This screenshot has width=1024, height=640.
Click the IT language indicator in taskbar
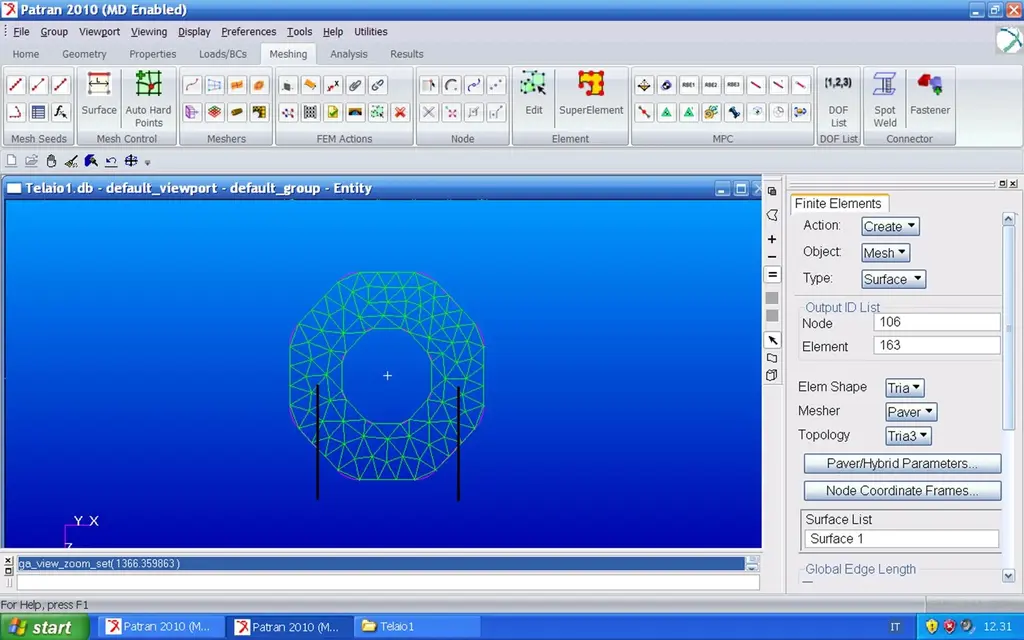click(x=895, y=627)
